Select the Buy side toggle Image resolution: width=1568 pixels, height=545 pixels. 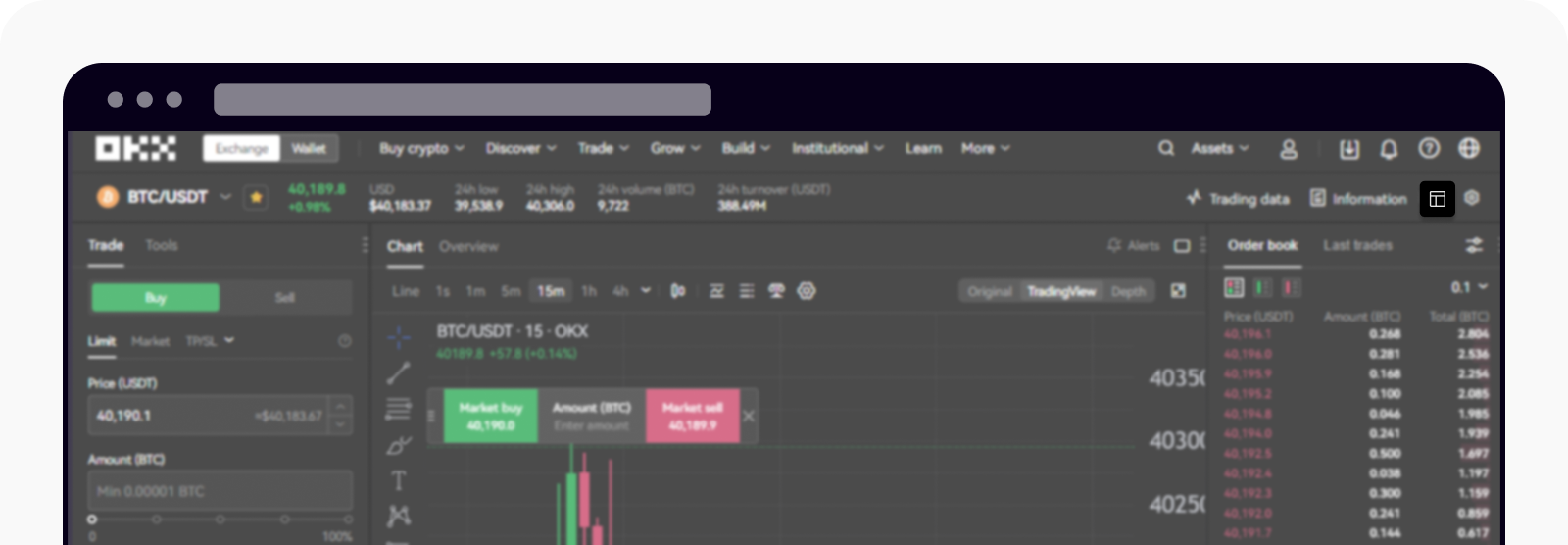156,297
